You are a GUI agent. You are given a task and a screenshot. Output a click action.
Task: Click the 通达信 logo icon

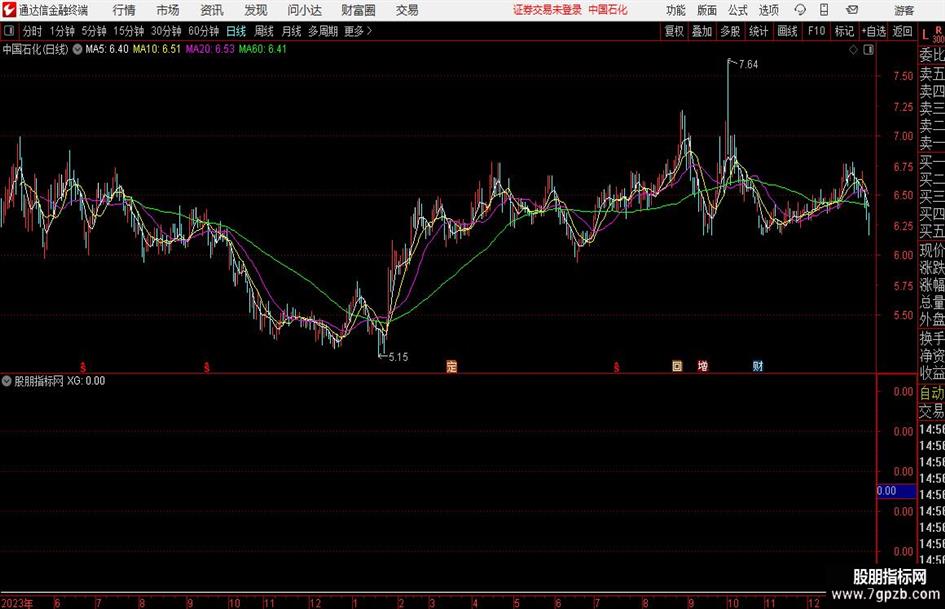[9, 10]
